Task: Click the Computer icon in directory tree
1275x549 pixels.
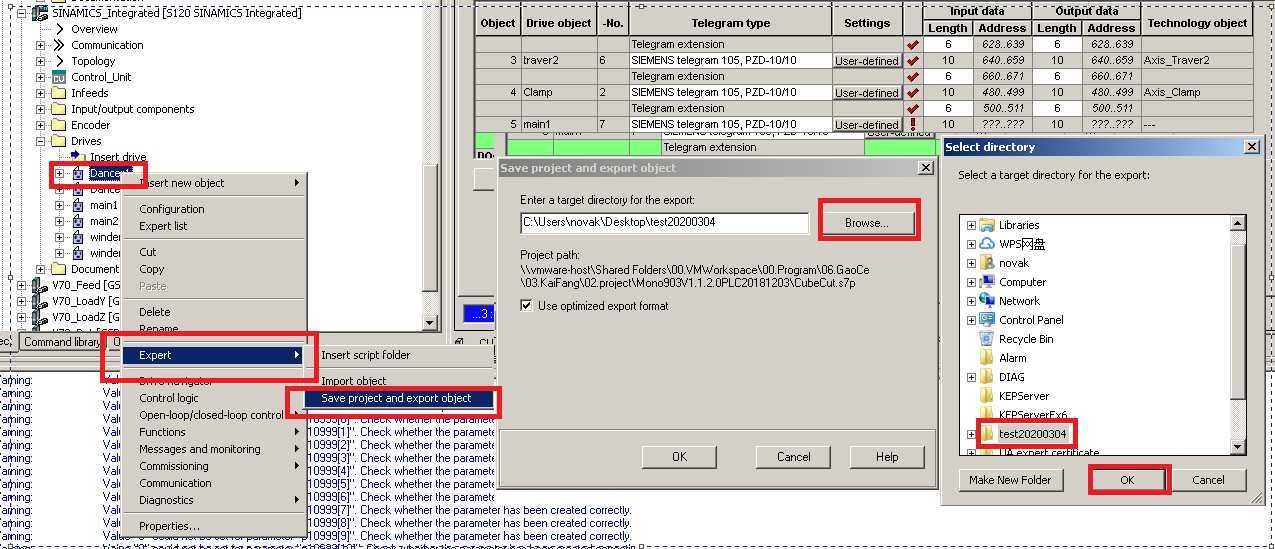Action: [987, 282]
